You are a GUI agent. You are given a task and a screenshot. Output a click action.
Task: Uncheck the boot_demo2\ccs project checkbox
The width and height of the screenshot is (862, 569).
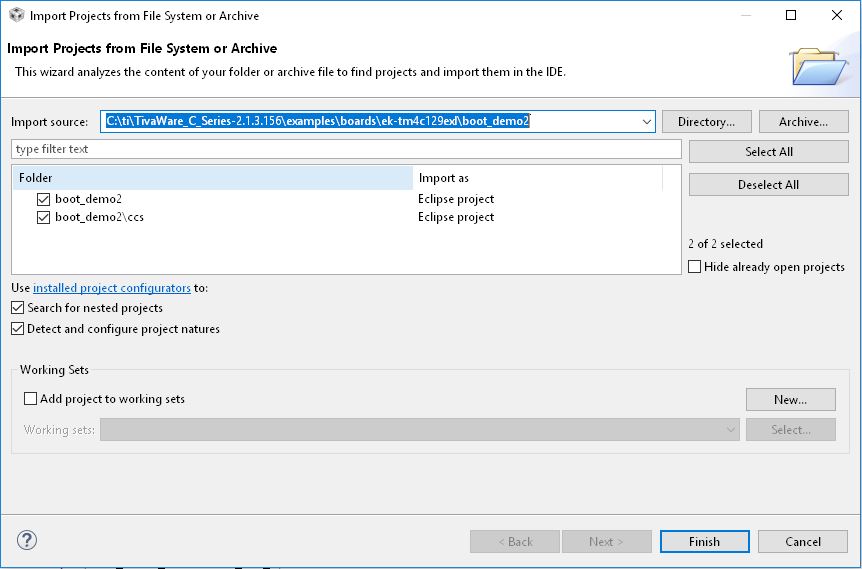43,217
